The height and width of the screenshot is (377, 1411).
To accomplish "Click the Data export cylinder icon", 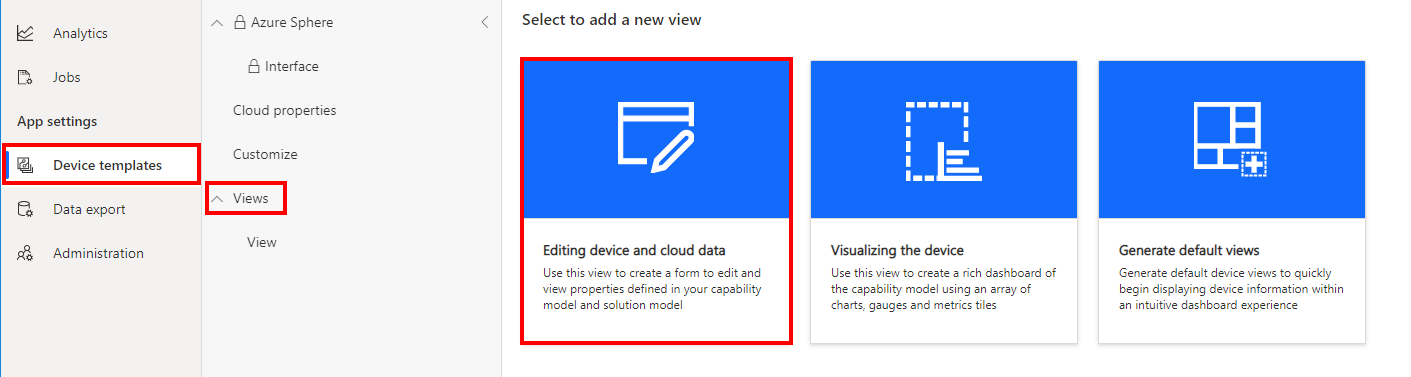I will click(x=26, y=209).
